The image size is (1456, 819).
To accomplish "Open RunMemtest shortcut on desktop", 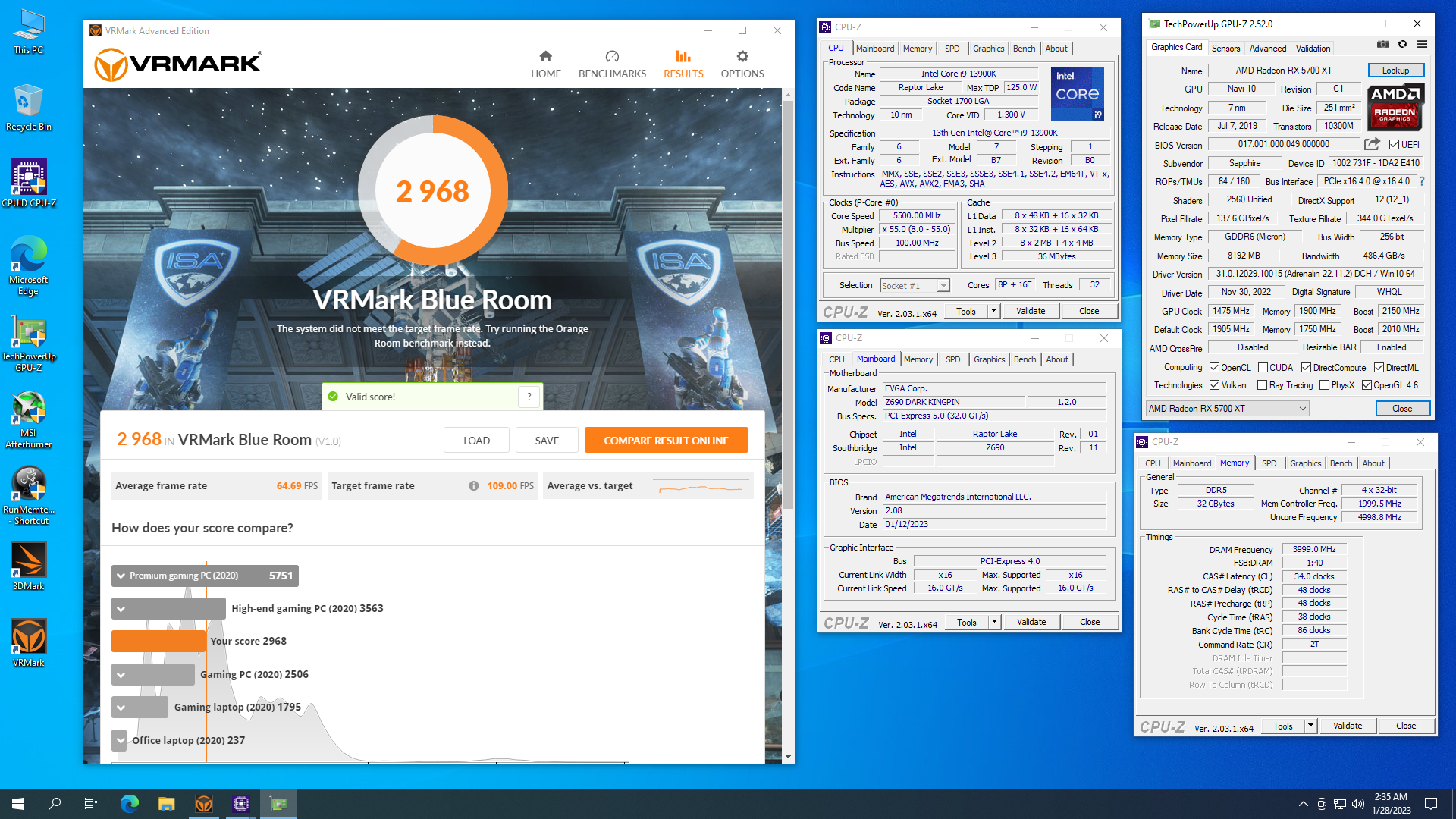I will tap(29, 497).
